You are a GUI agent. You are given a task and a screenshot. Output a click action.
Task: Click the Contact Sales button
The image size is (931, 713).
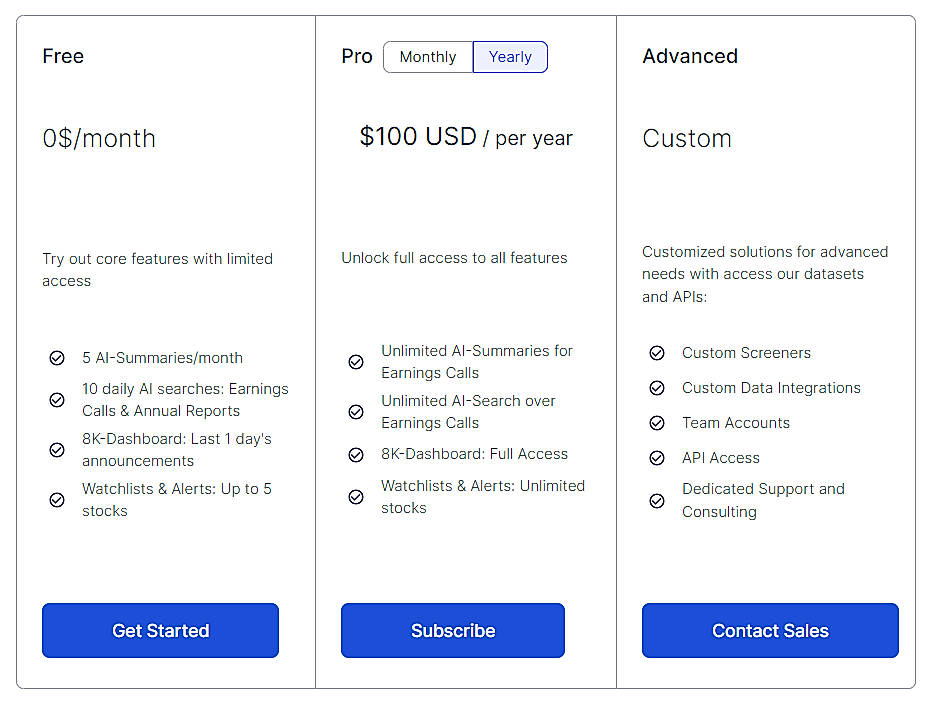(x=769, y=631)
